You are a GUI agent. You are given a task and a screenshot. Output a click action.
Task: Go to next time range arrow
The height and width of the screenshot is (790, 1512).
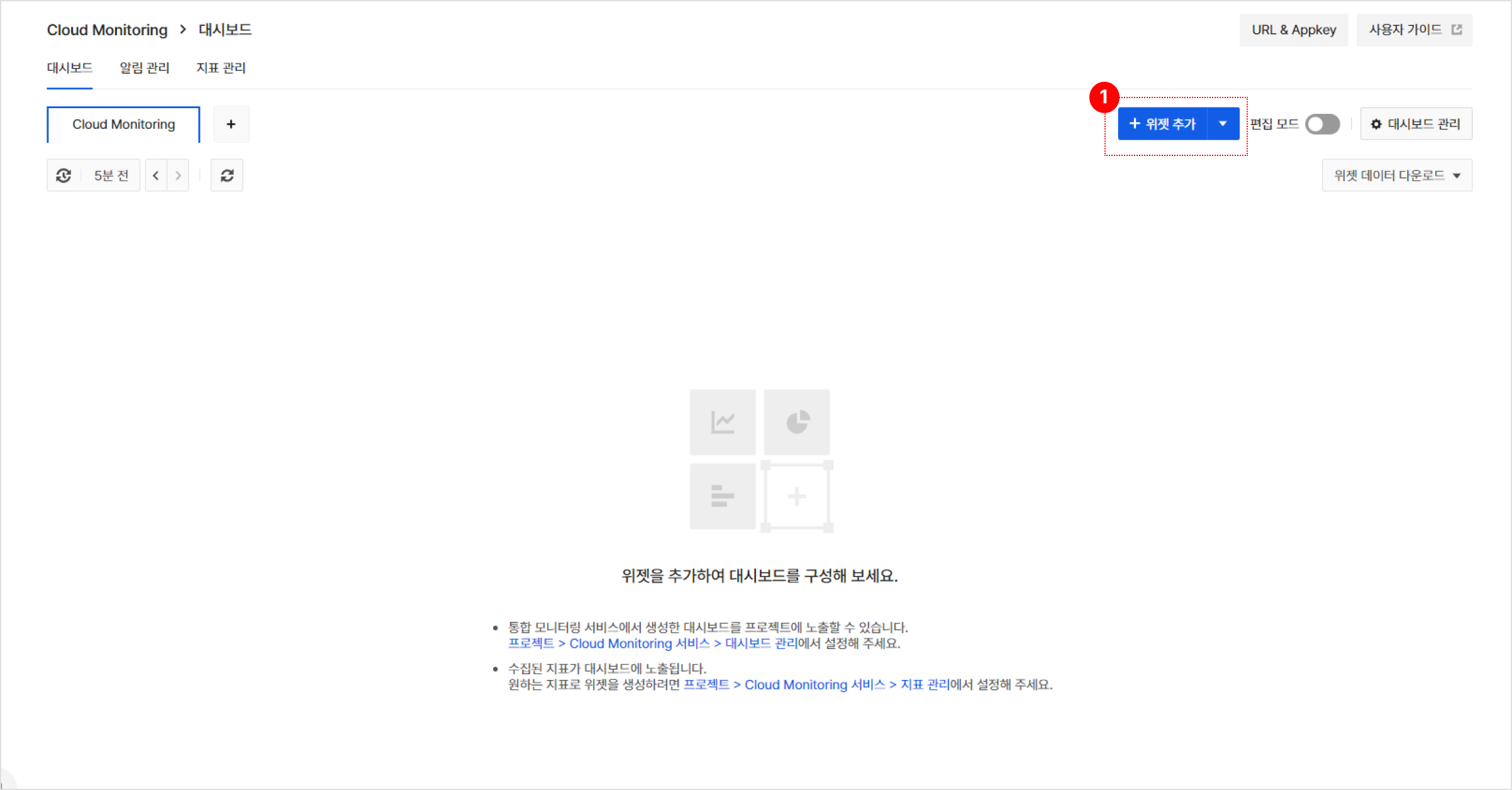[x=178, y=175]
